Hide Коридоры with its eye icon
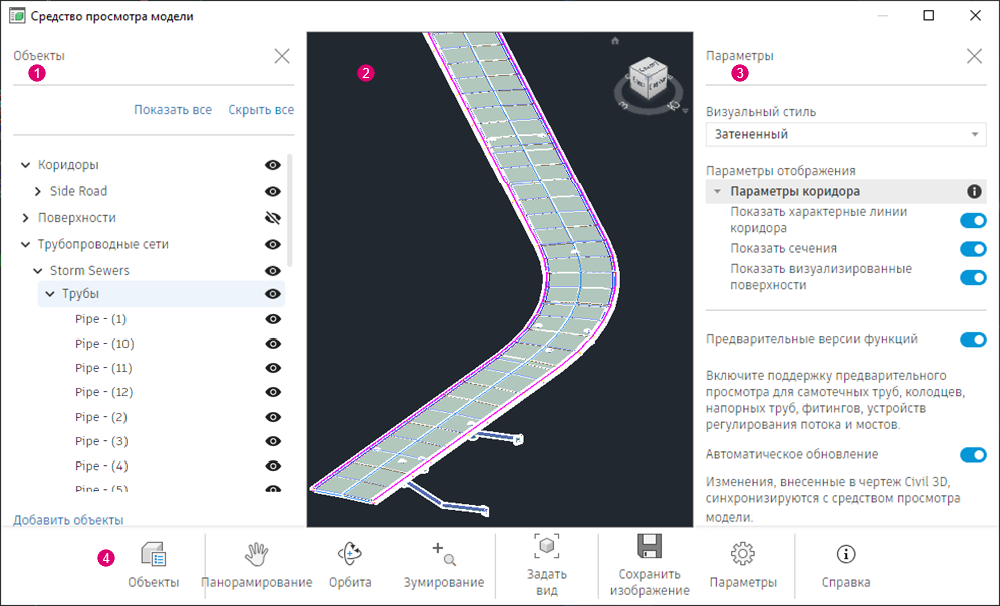Image resolution: width=1000 pixels, height=606 pixels. click(x=273, y=165)
